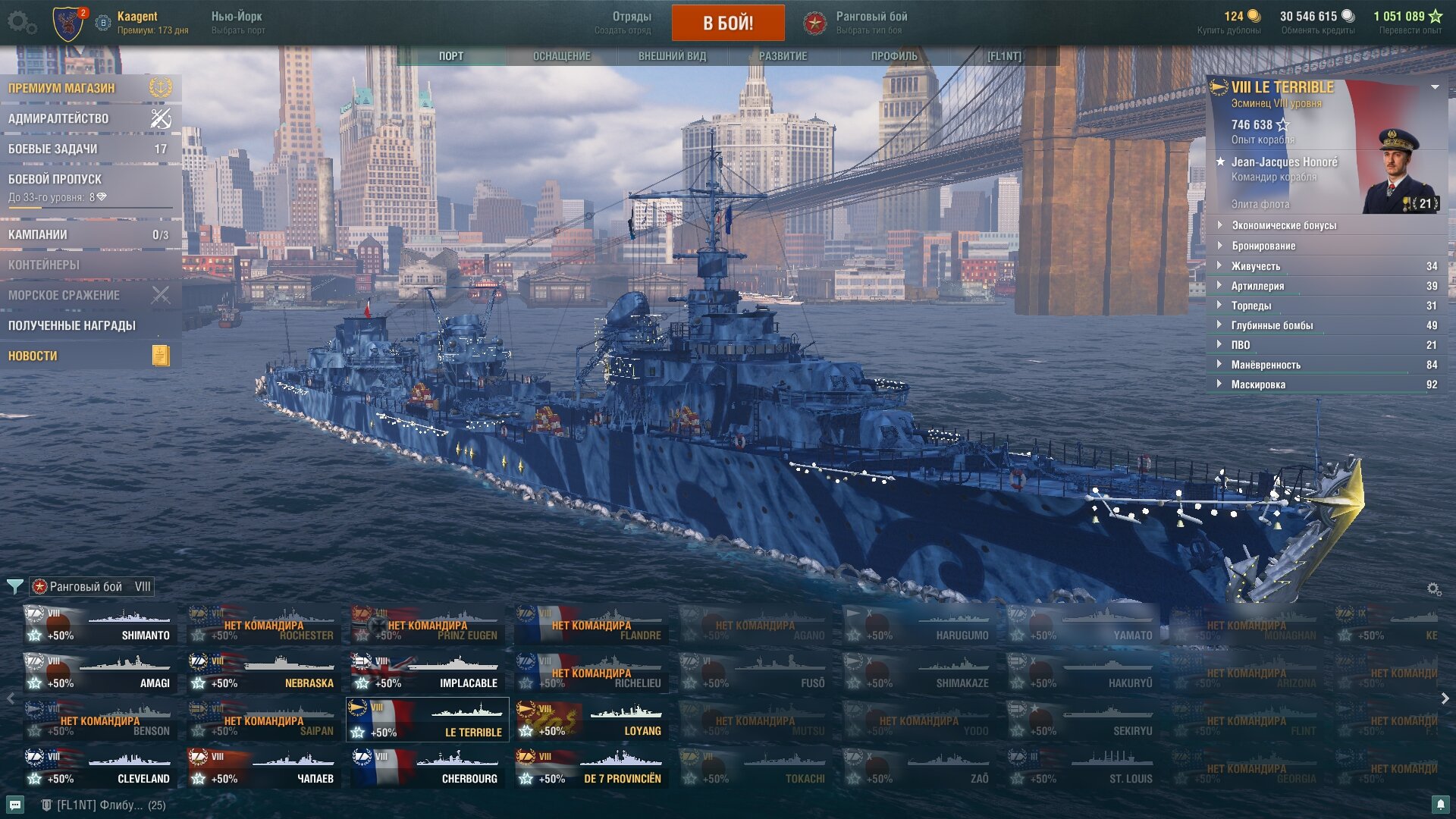Open the ship selection dropdown arrow near Le Terrible

pyautogui.click(x=1435, y=87)
